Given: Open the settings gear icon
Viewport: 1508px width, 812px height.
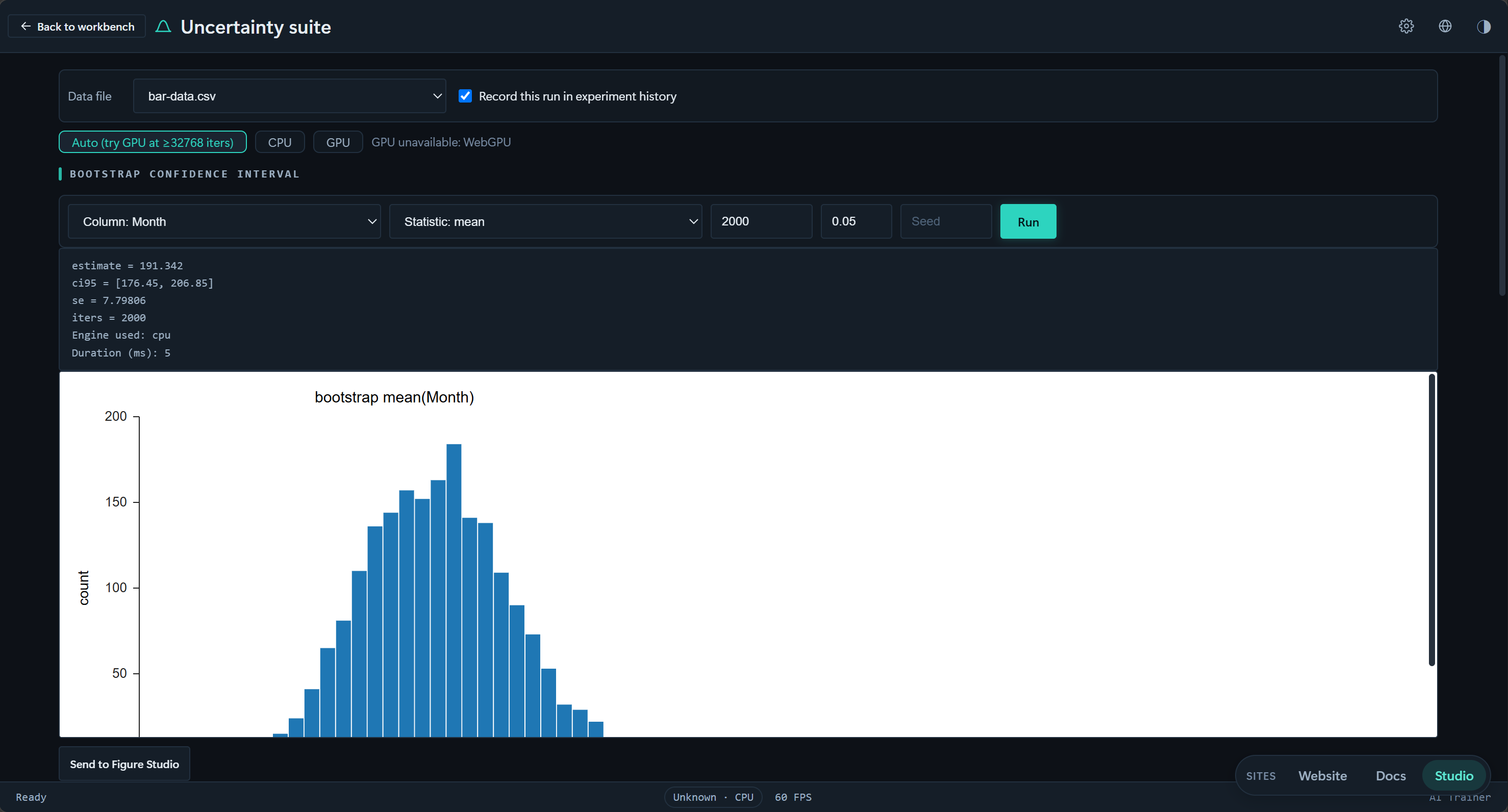Looking at the screenshot, I should 1406,27.
